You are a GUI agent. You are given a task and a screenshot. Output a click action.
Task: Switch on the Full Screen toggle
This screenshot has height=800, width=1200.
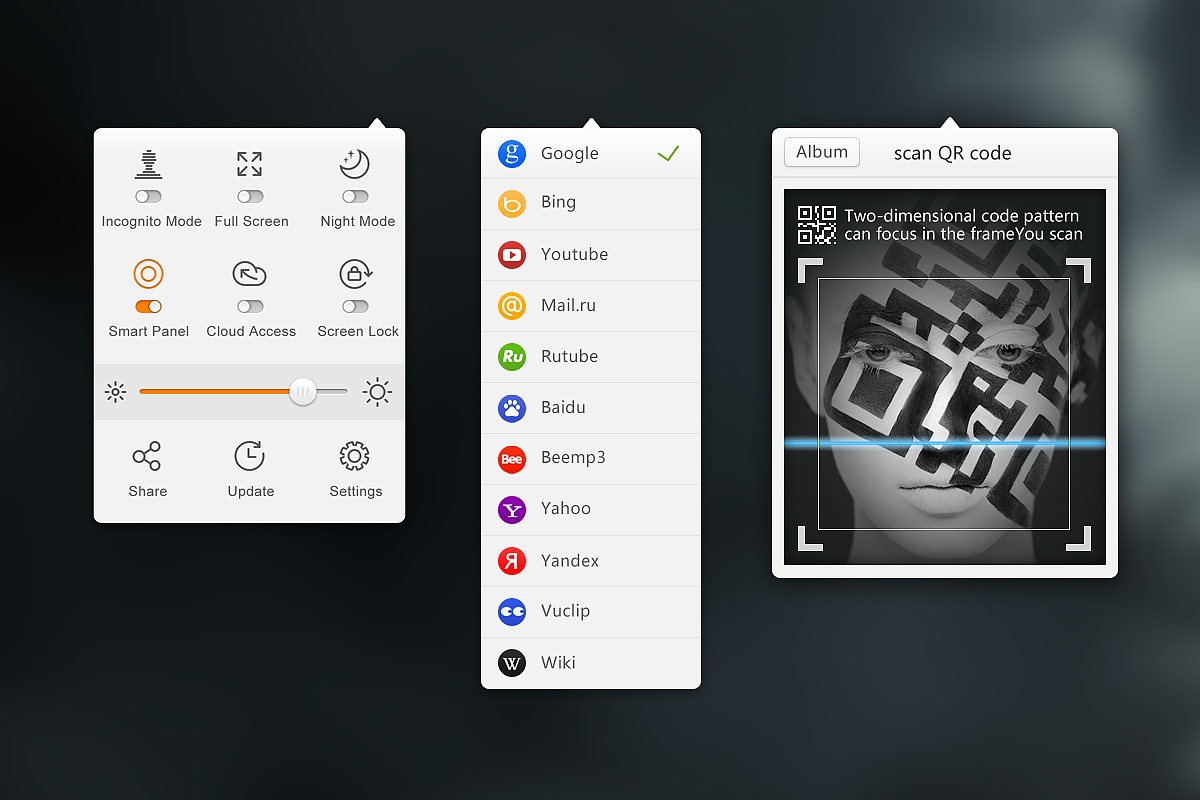250,197
